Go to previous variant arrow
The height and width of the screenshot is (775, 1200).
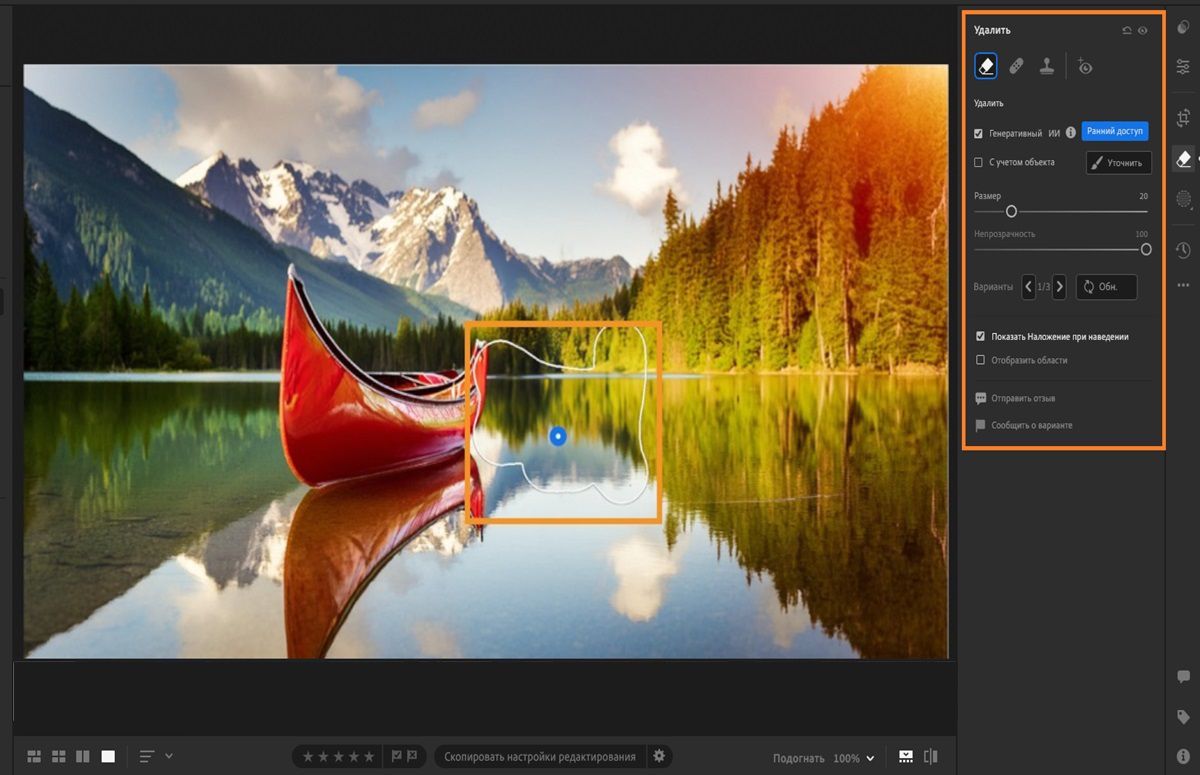click(1028, 287)
